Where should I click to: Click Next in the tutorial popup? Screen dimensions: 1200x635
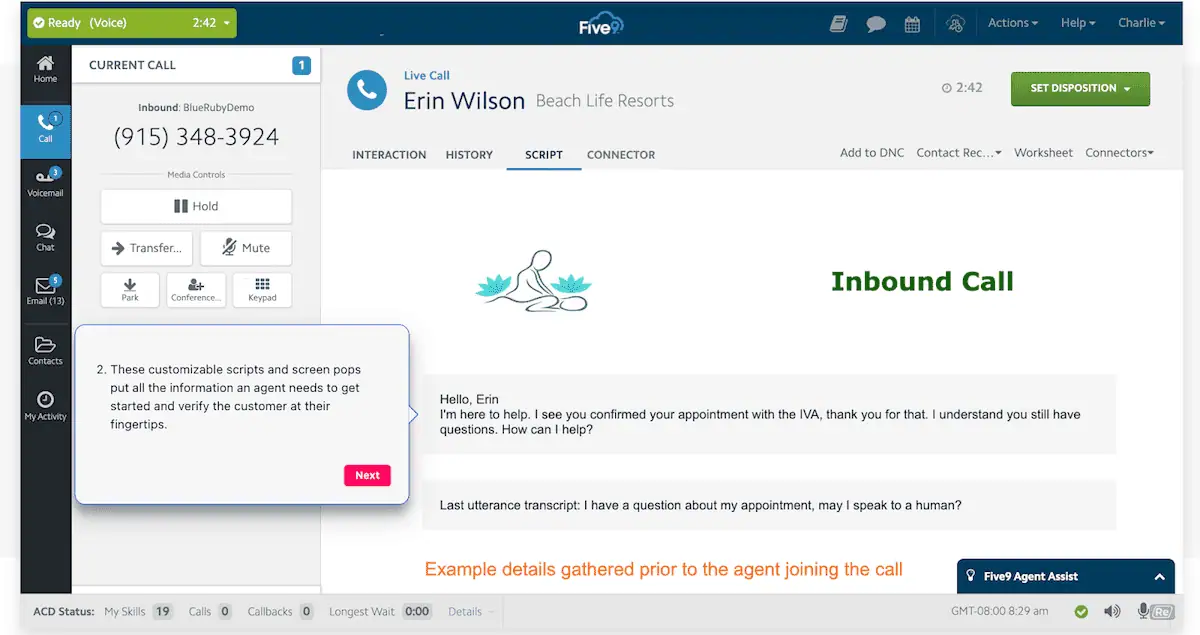367,475
